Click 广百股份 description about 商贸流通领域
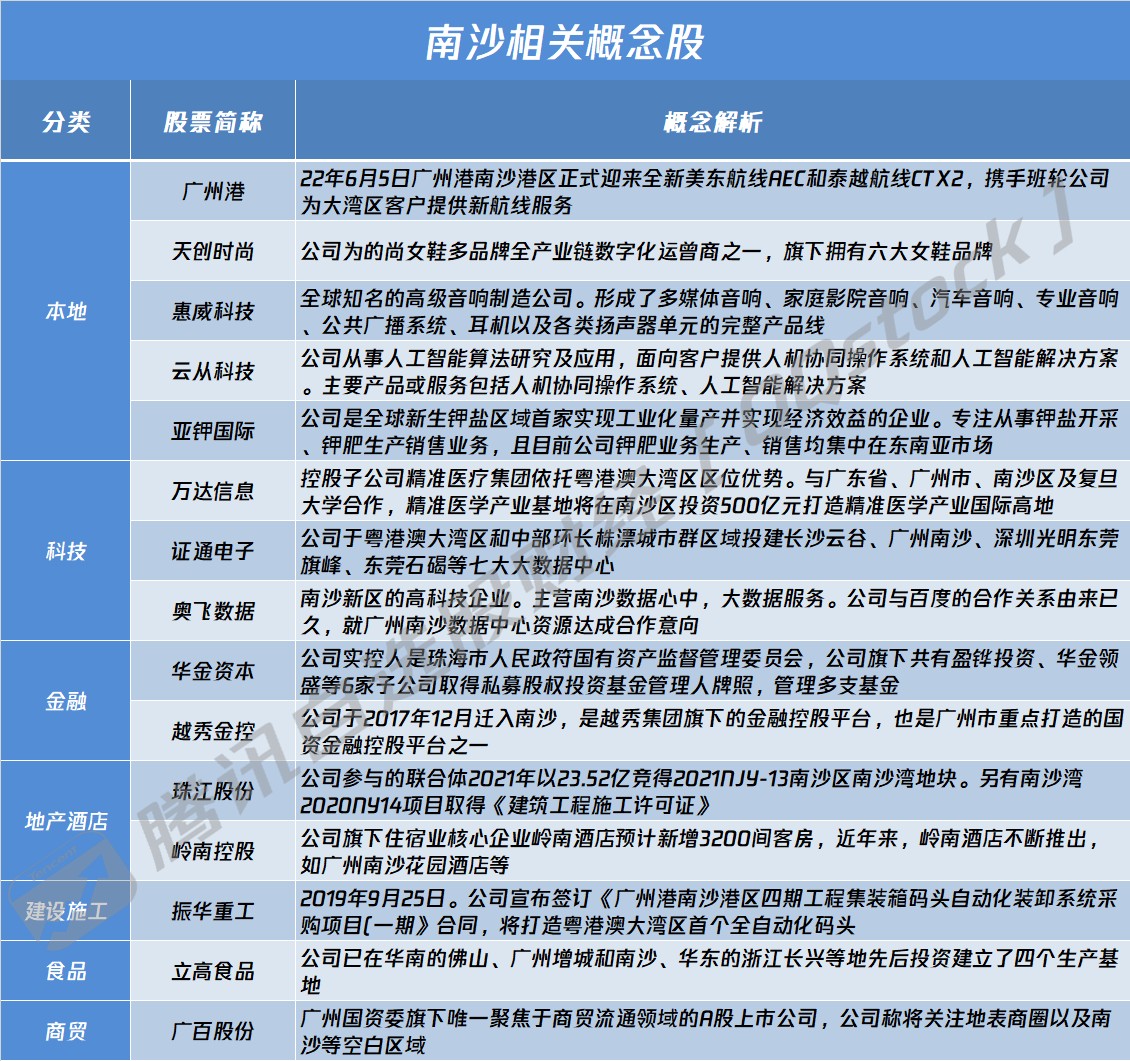The width and height of the screenshot is (1130, 1061). pyautogui.click(x=706, y=1031)
